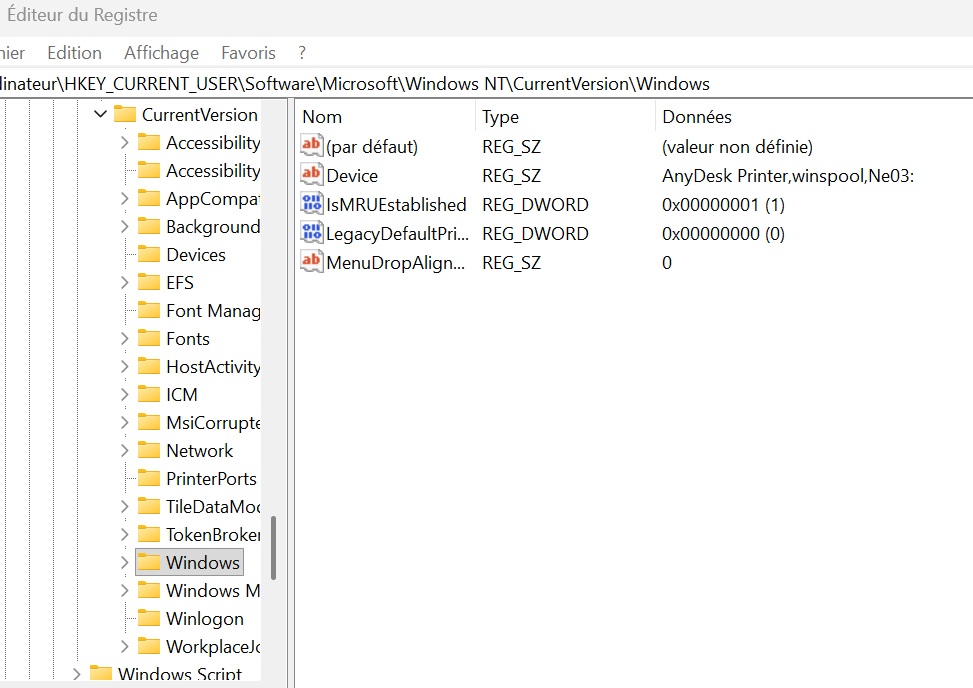
Task: Select the MenuDropAlign... string icon
Action: tap(312, 262)
